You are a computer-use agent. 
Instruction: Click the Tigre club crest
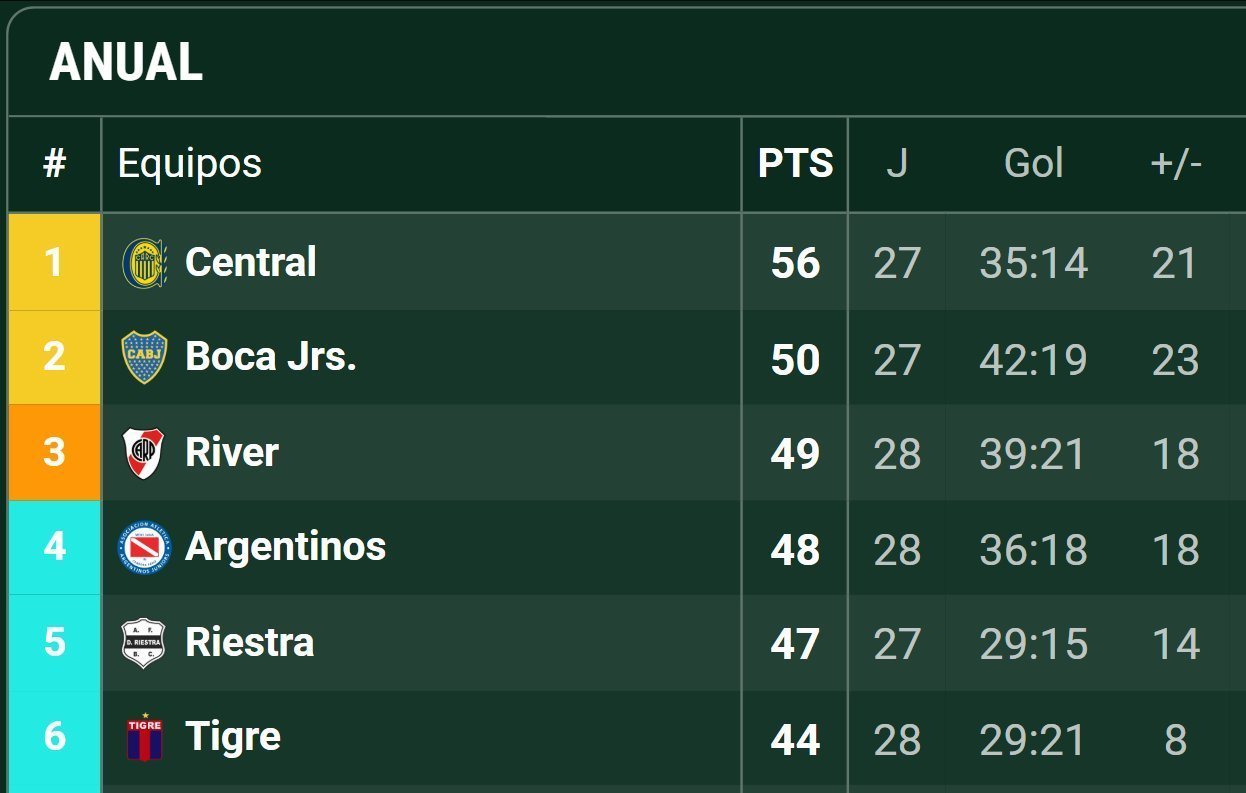pyautogui.click(x=144, y=738)
